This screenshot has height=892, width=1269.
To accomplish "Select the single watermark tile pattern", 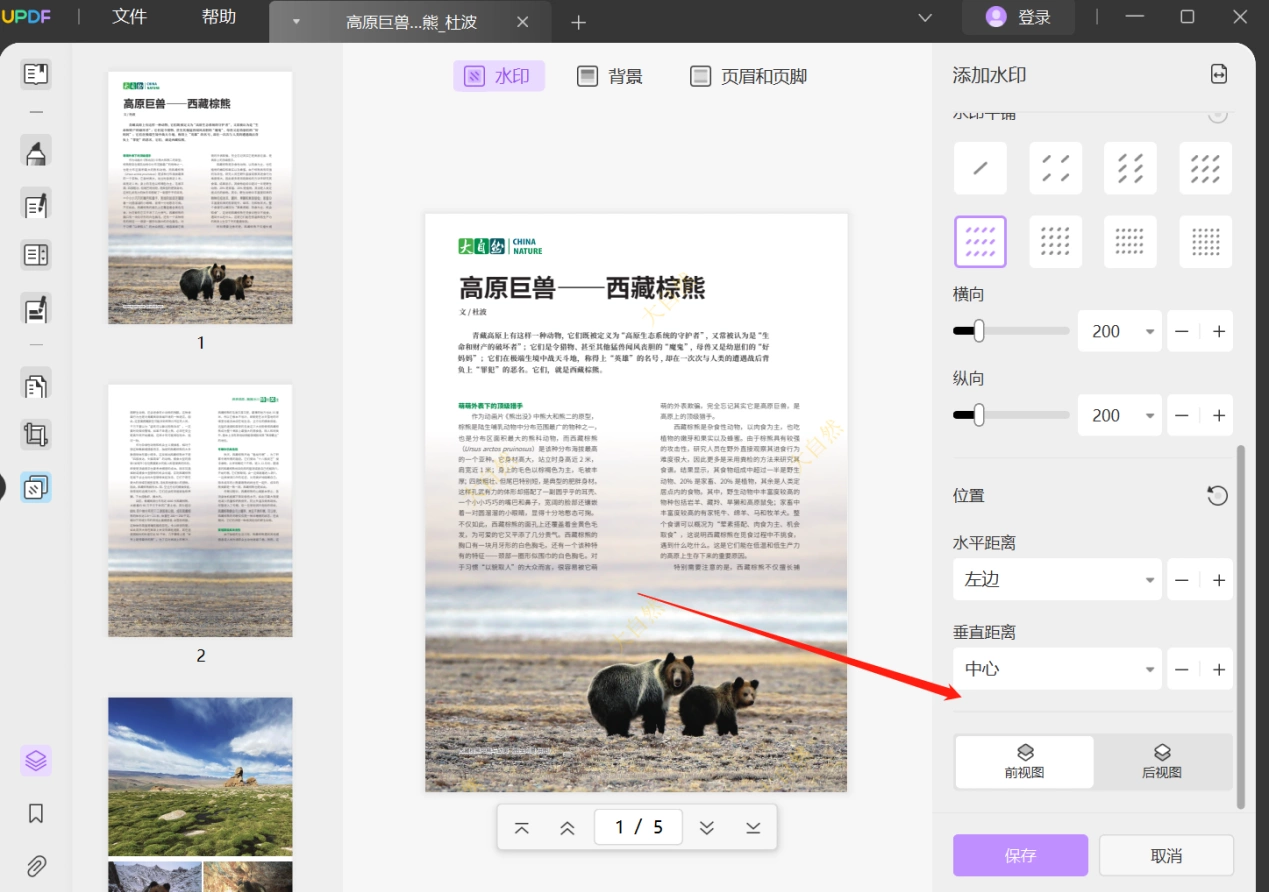I will click(980, 168).
